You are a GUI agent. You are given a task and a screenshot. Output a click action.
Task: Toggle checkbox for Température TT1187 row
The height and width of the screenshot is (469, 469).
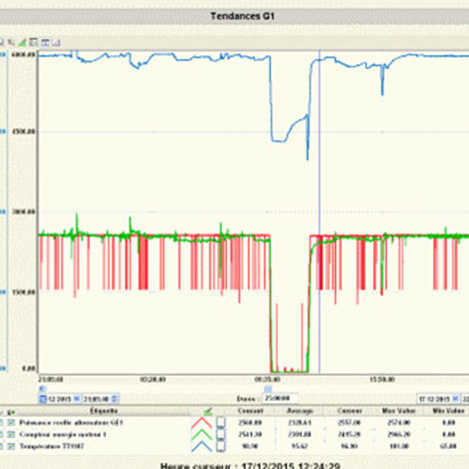pyautogui.click(x=11, y=446)
